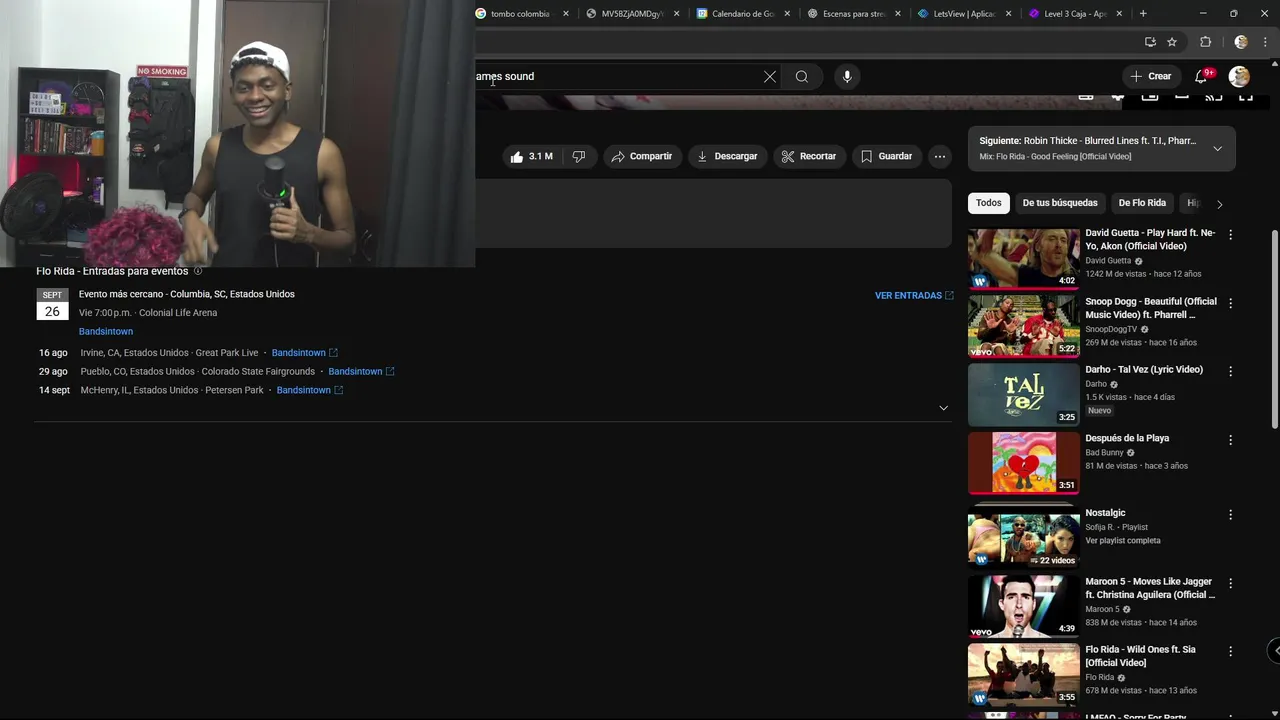The height and width of the screenshot is (720, 1280).
Task: Close the Level 3 Caja tab
Action: (x=1119, y=13)
